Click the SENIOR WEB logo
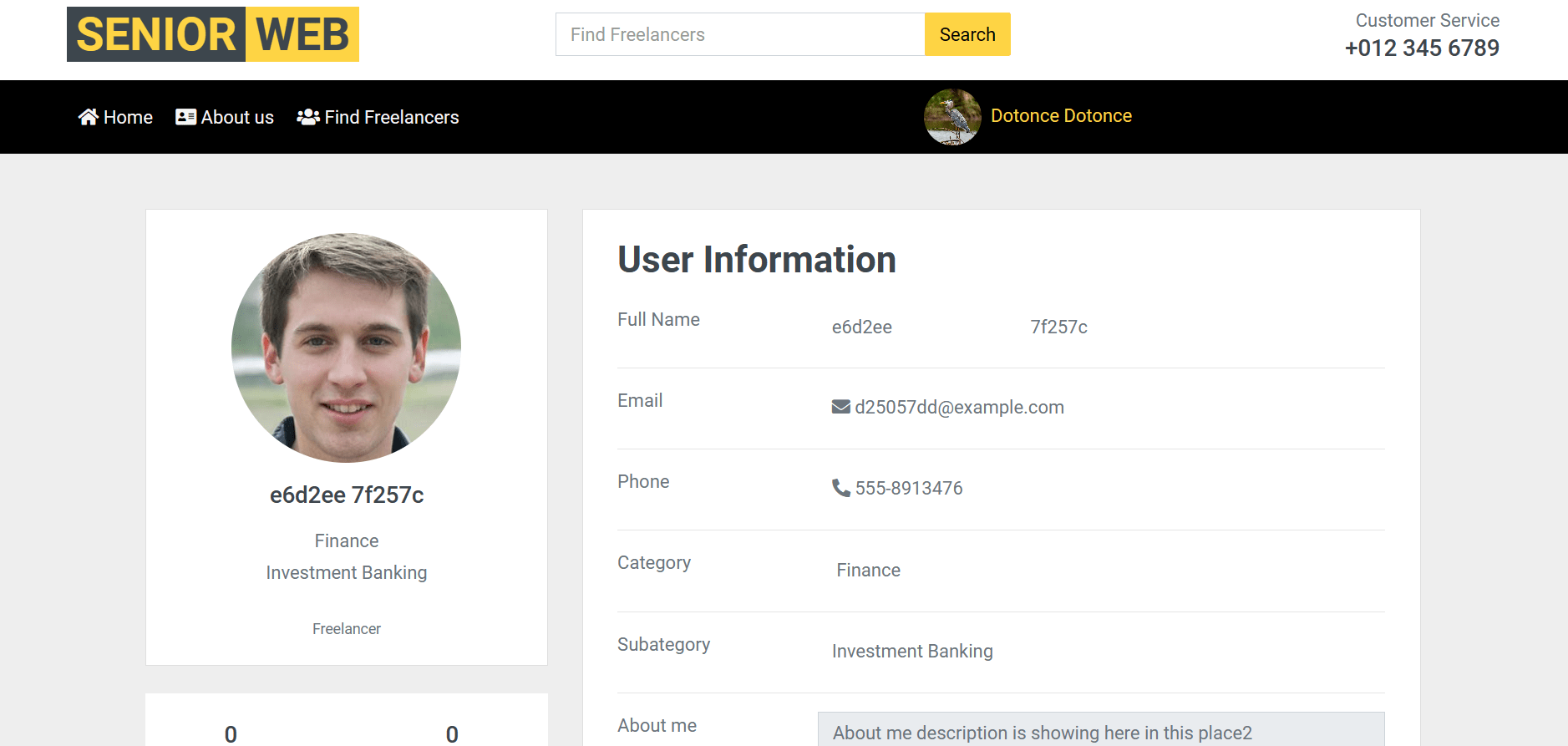Screen dimensions: 1568x746 pyautogui.click(x=213, y=34)
